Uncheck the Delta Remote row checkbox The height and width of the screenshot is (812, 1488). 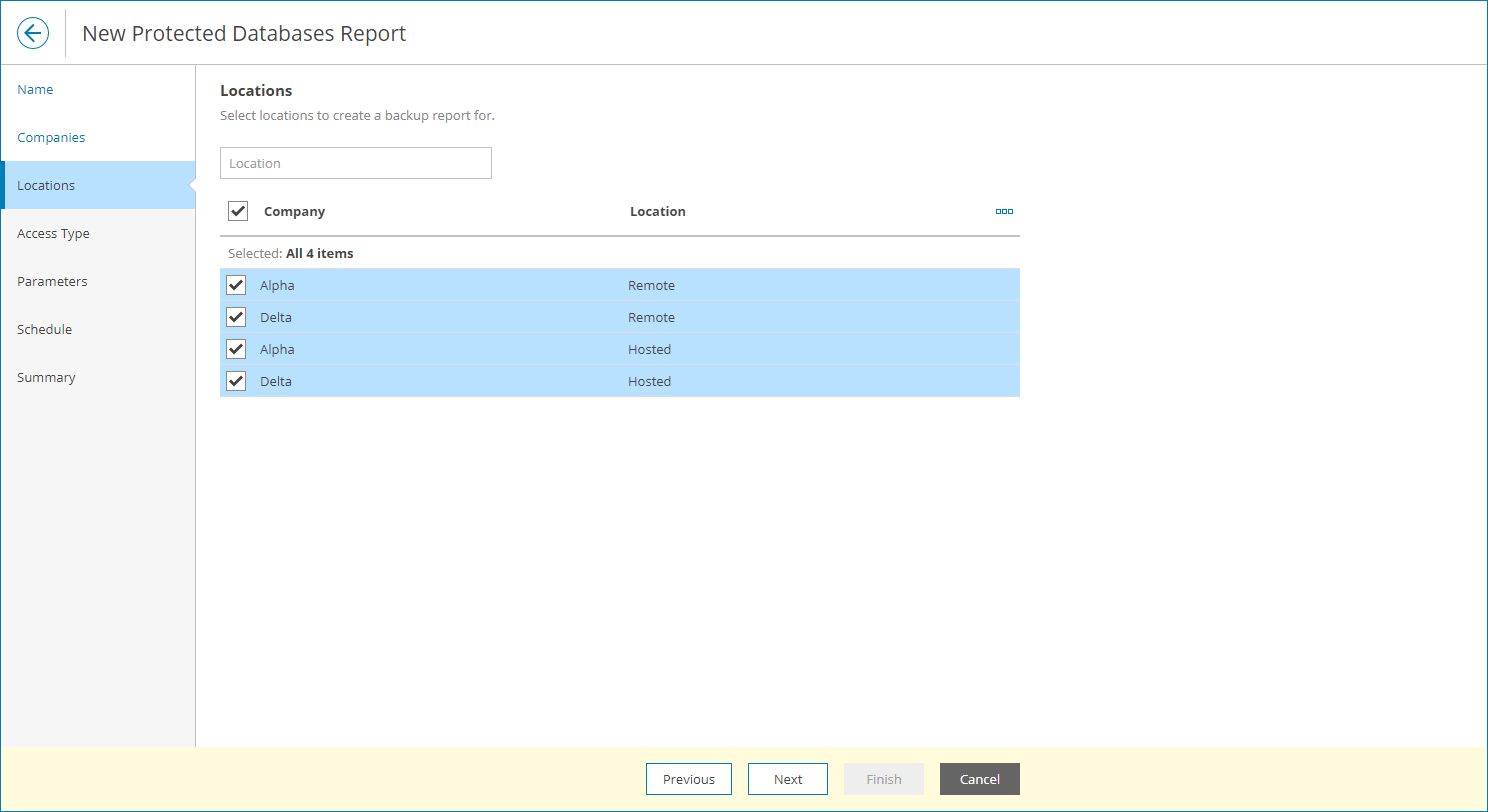236,317
